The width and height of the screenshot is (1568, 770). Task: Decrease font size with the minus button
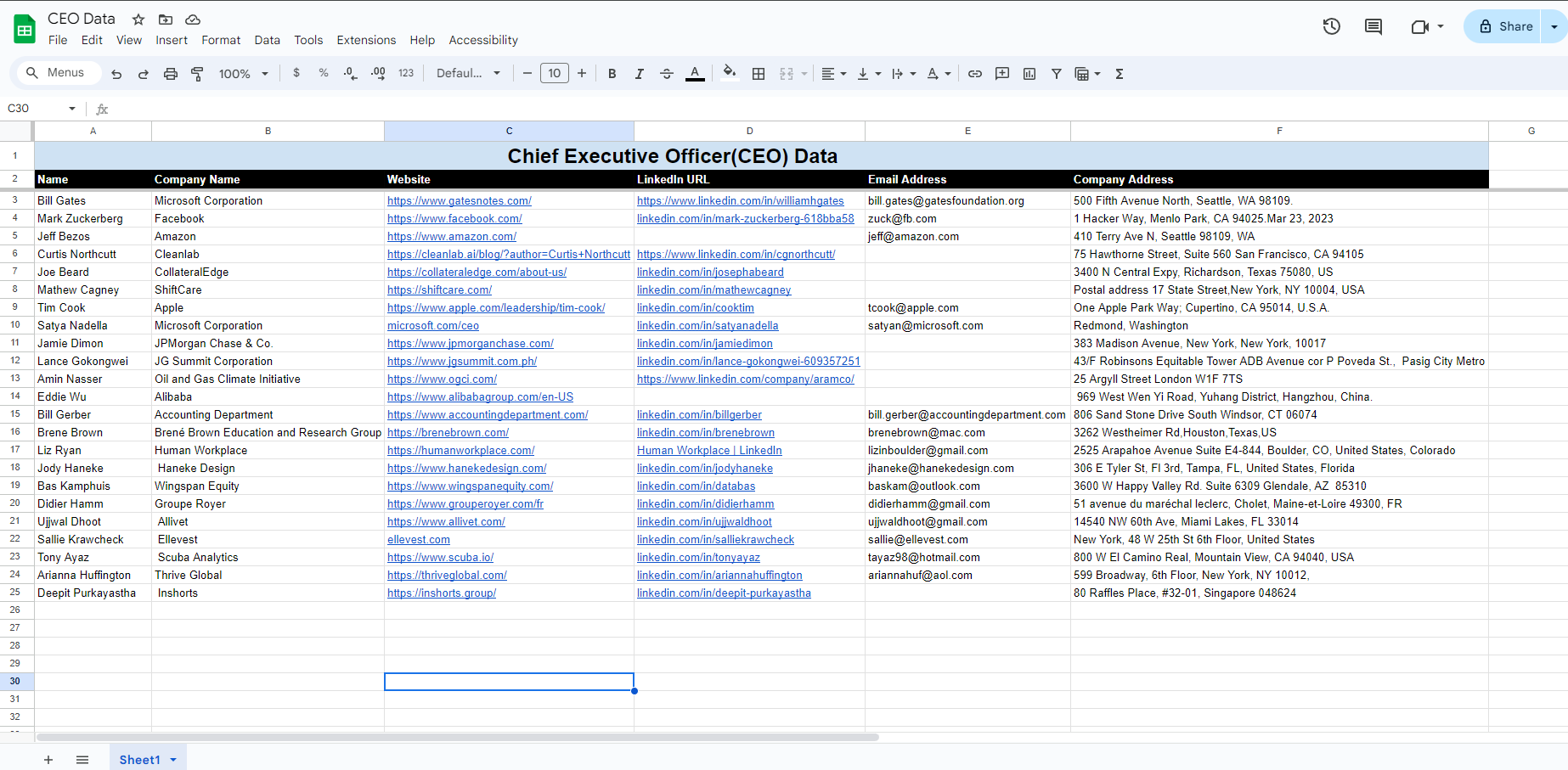[x=527, y=74]
